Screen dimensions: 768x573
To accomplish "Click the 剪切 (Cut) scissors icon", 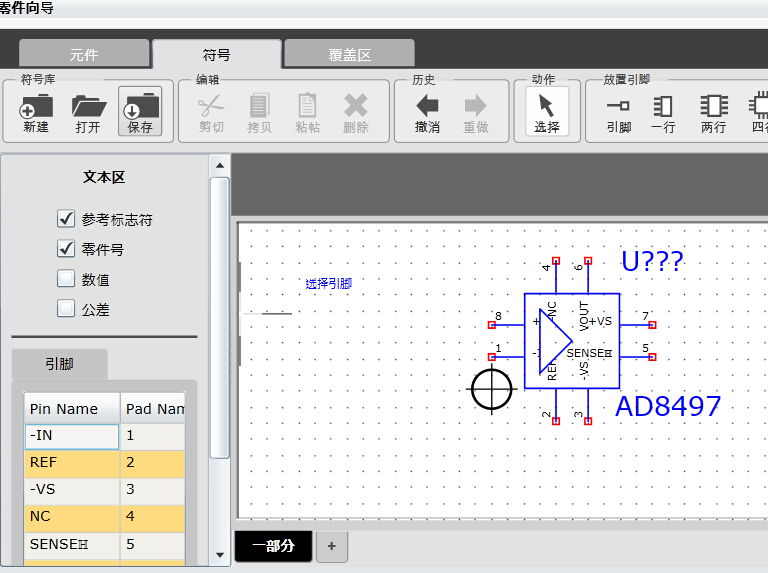I will (211, 114).
